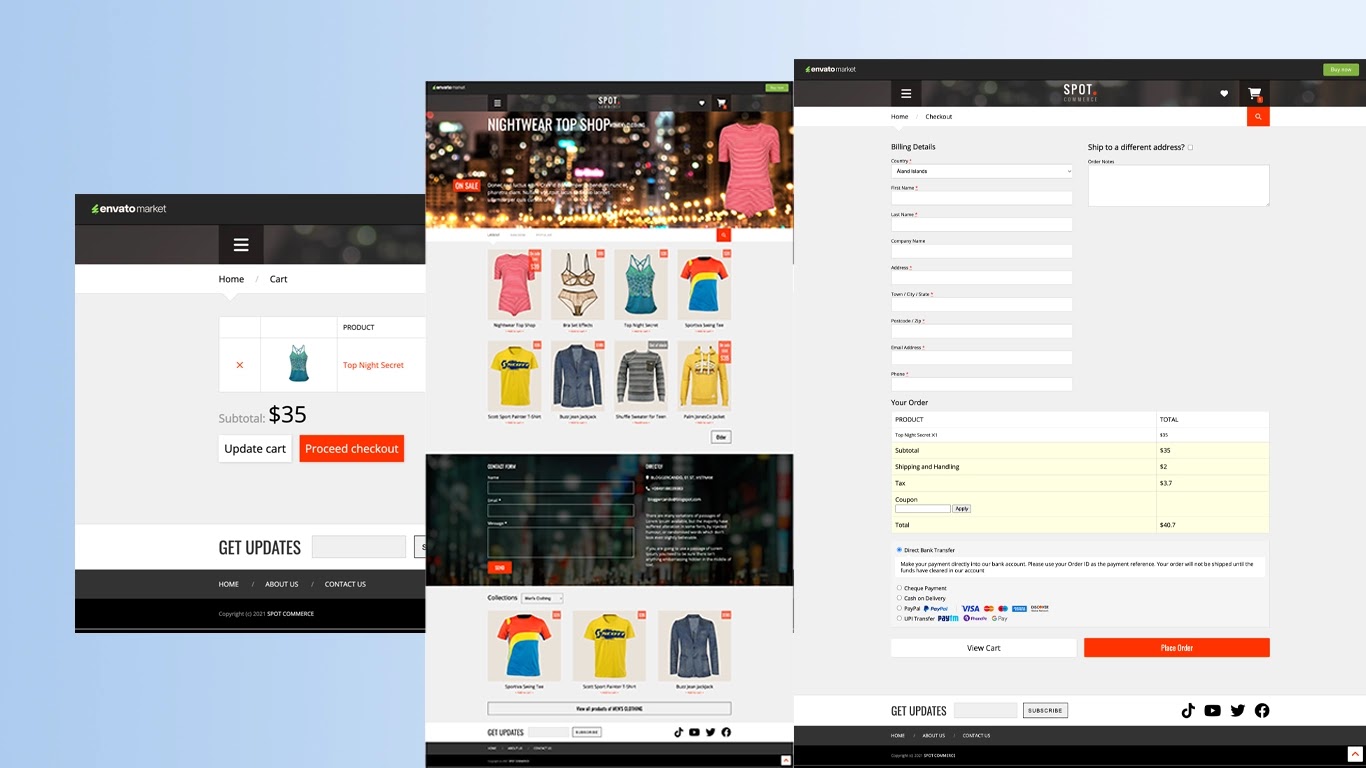Click into the Order Notes text area
This screenshot has height=768, width=1366.
(1178, 186)
